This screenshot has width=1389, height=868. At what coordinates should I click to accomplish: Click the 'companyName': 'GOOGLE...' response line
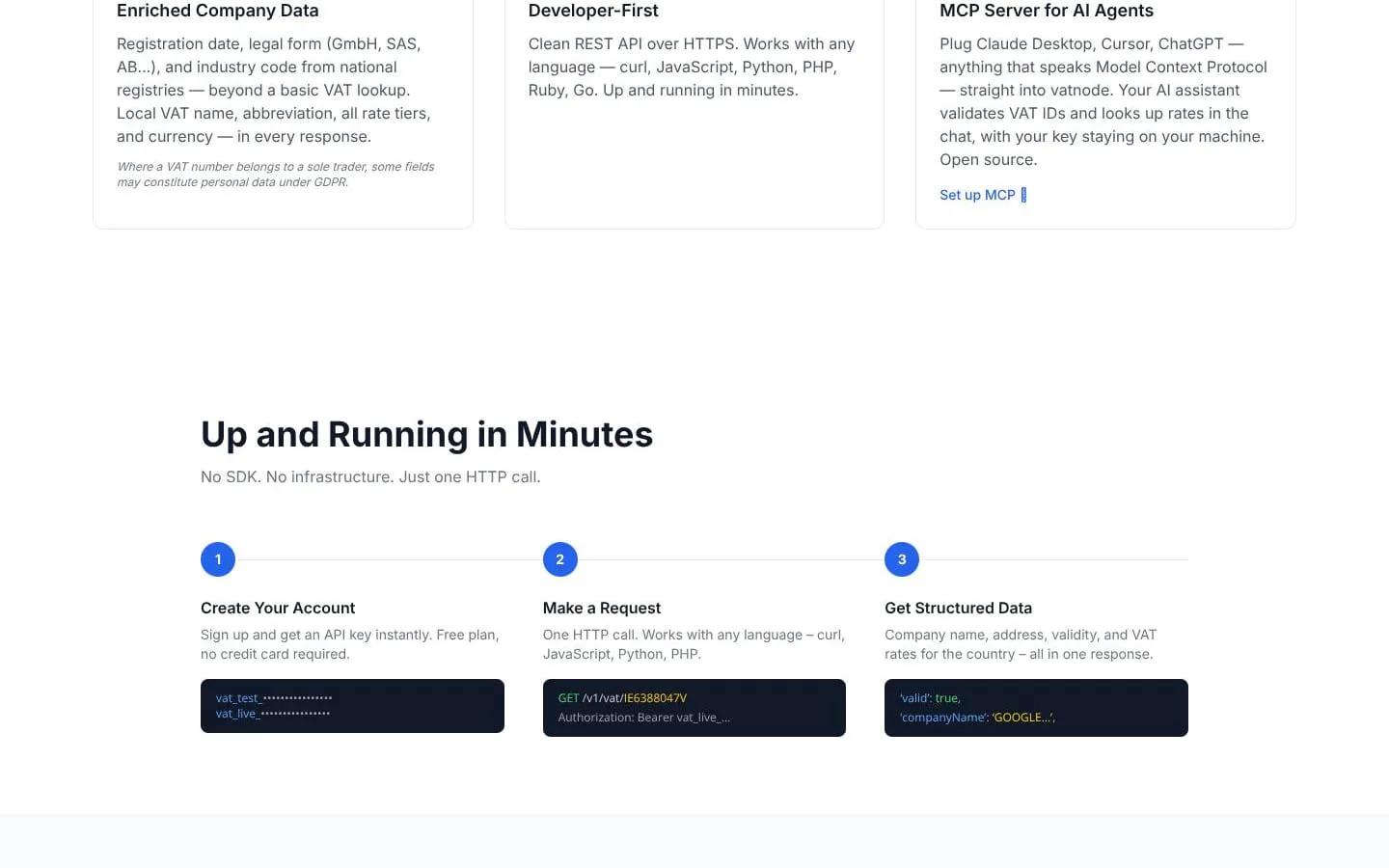(x=977, y=718)
